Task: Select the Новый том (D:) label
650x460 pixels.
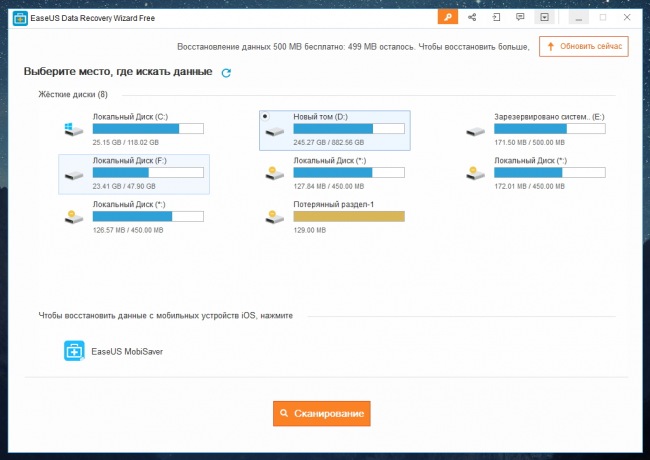Action: (x=320, y=117)
